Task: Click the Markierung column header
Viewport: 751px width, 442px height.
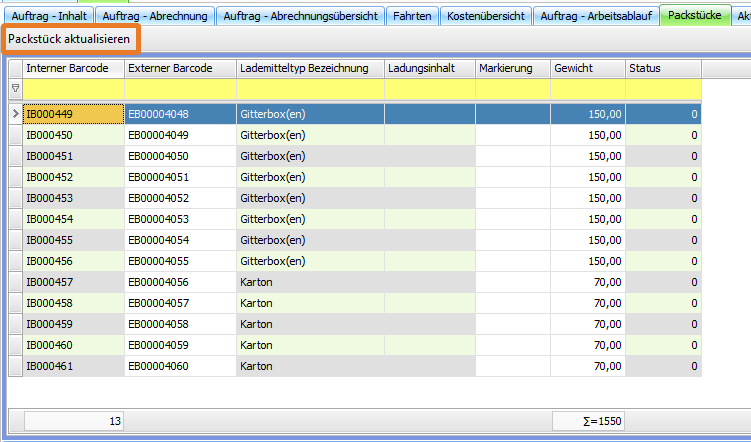Action: (x=512, y=68)
